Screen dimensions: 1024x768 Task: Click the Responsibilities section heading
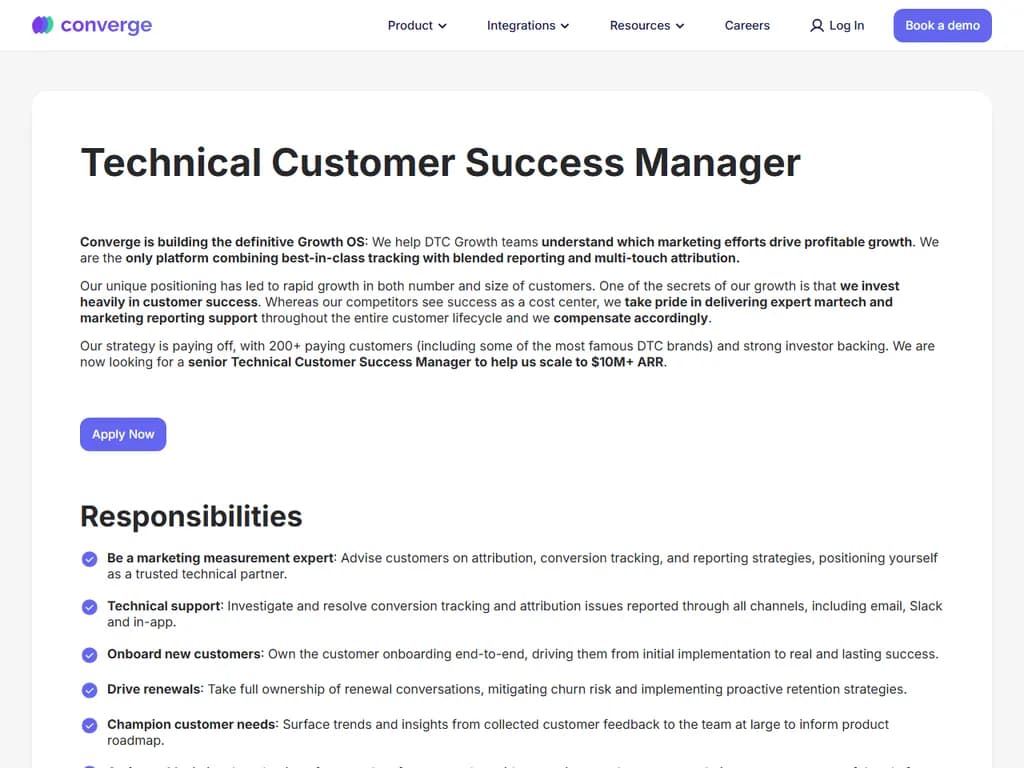191,517
